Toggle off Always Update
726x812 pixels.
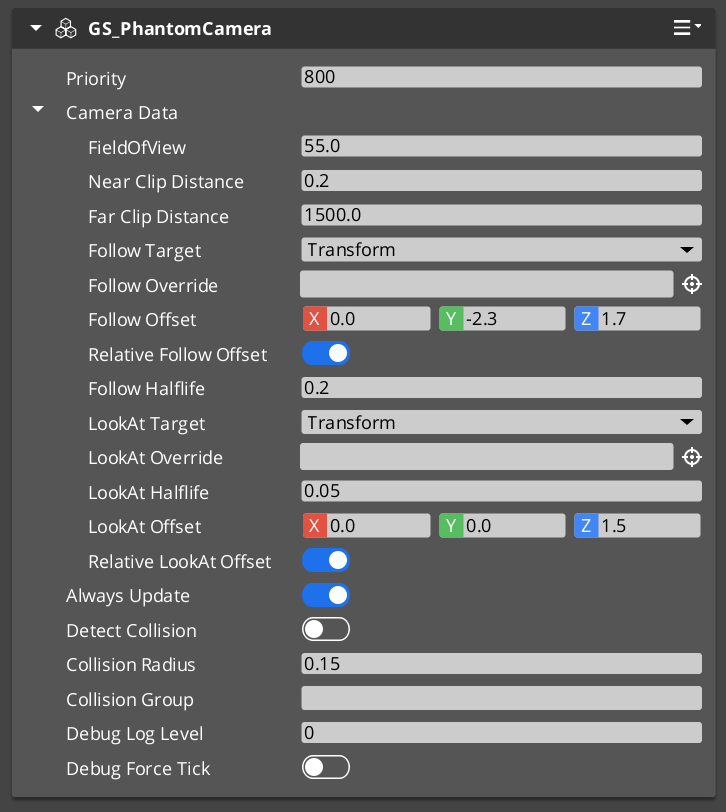coord(325,594)
